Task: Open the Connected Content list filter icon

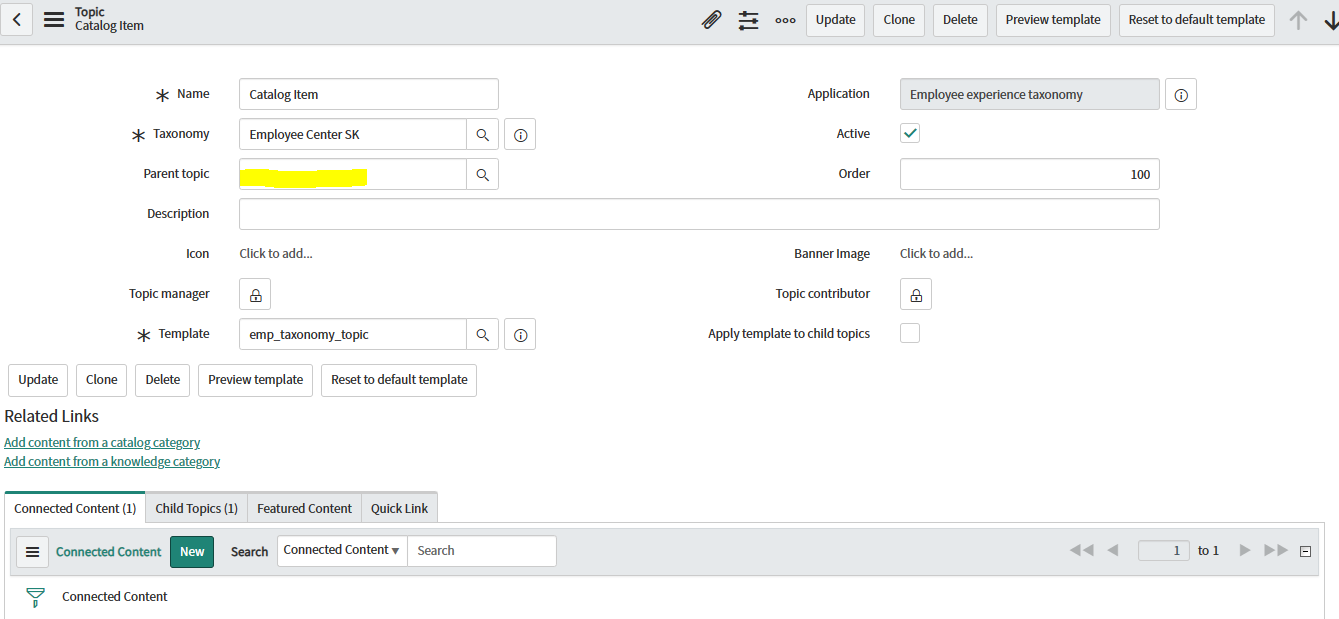Action: (x=35, y=597)
